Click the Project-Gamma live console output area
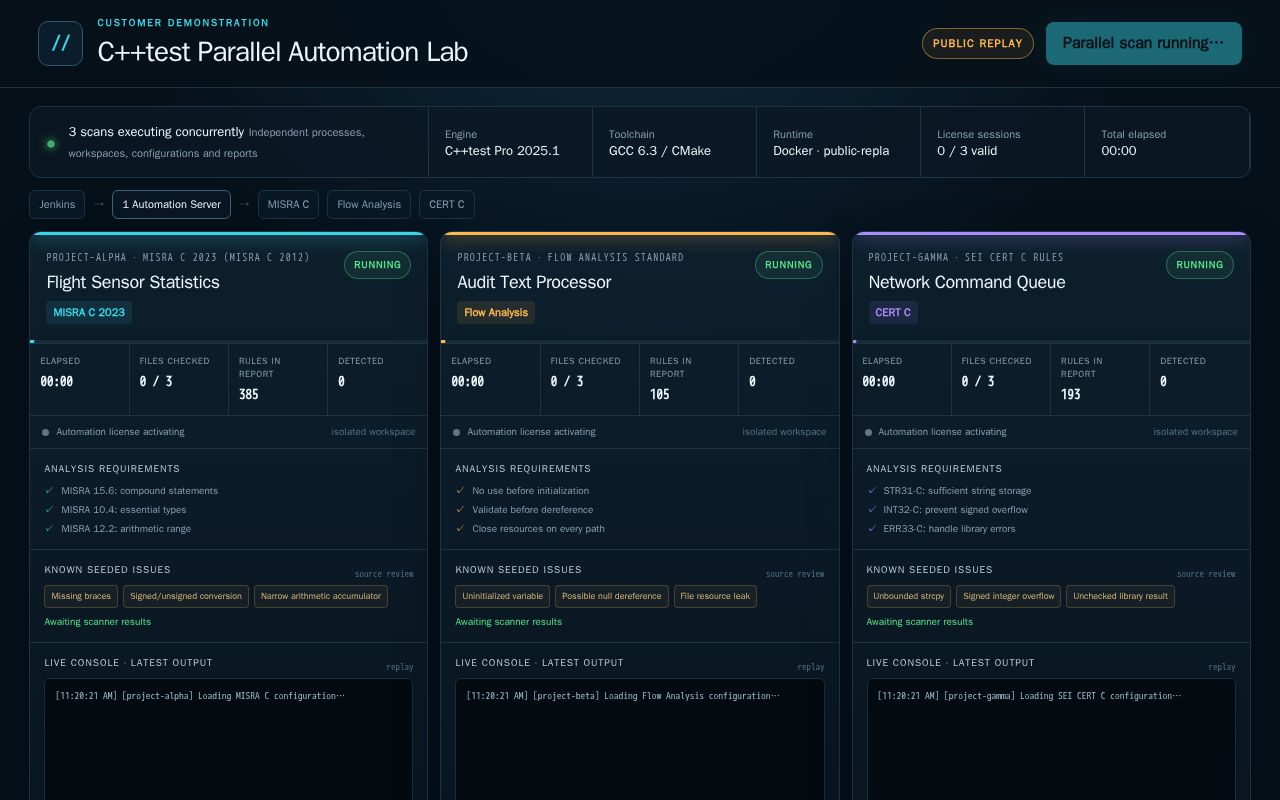 coord(1051,739)
